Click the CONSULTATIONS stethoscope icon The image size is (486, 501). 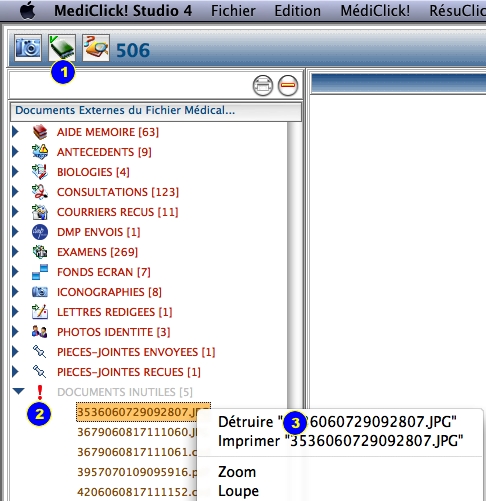click(40, 192)
